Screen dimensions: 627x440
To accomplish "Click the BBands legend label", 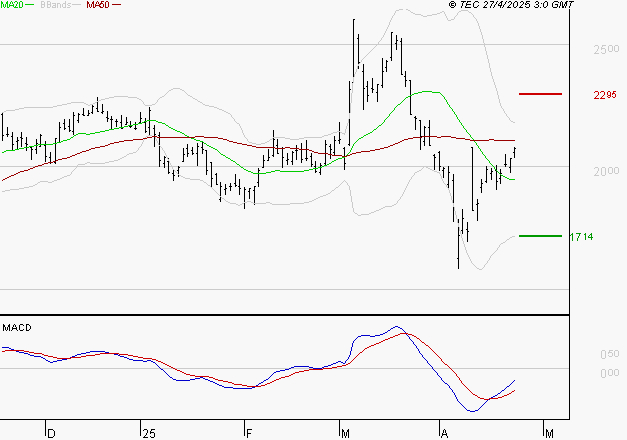I will click(x=56, y=5).
